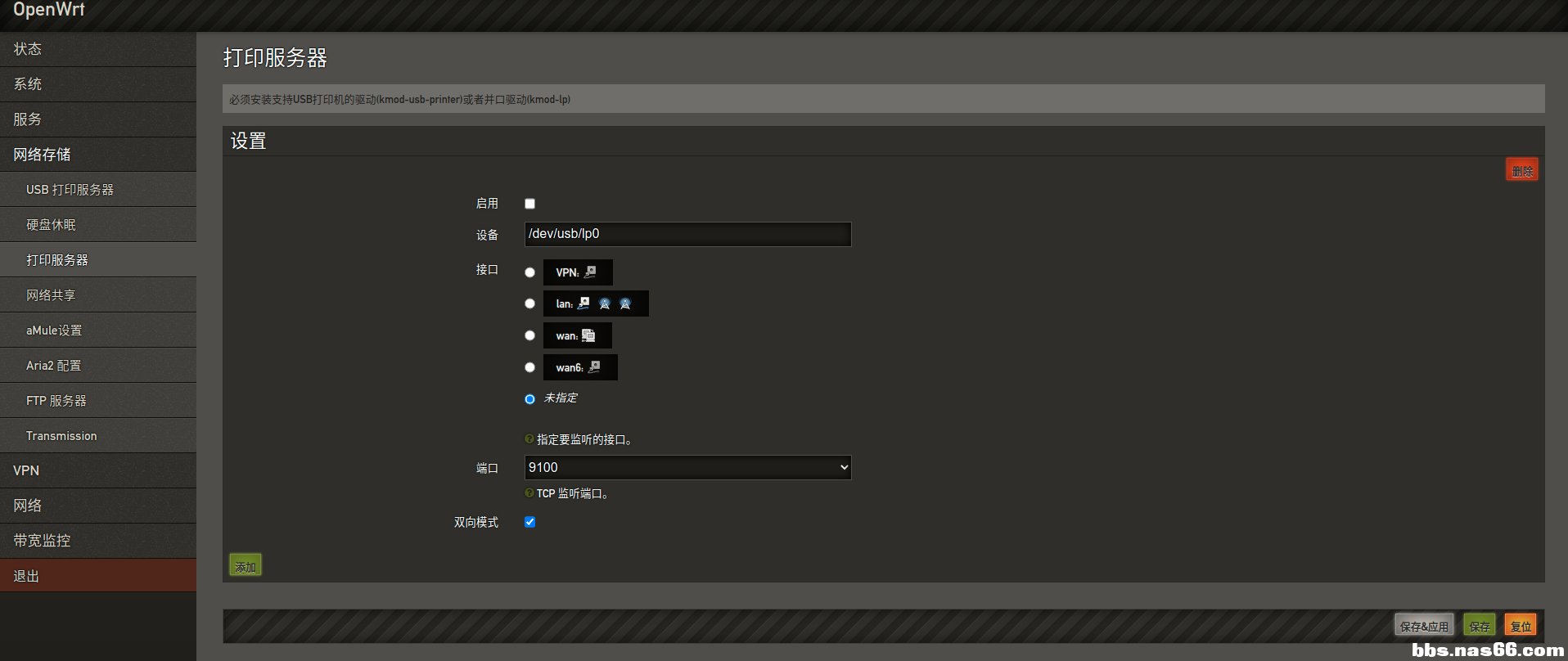Open the FTP 服务器 menu item

click(56, 401)
